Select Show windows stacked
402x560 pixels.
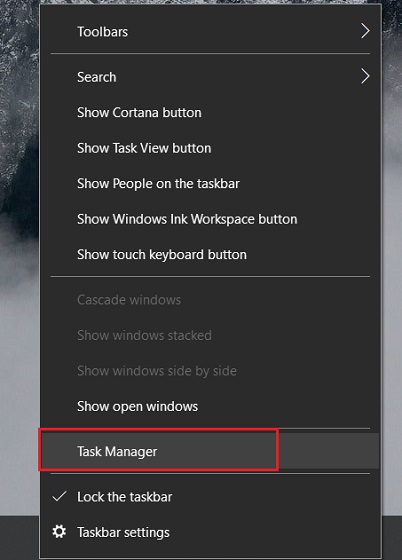(x=210, y=335)
